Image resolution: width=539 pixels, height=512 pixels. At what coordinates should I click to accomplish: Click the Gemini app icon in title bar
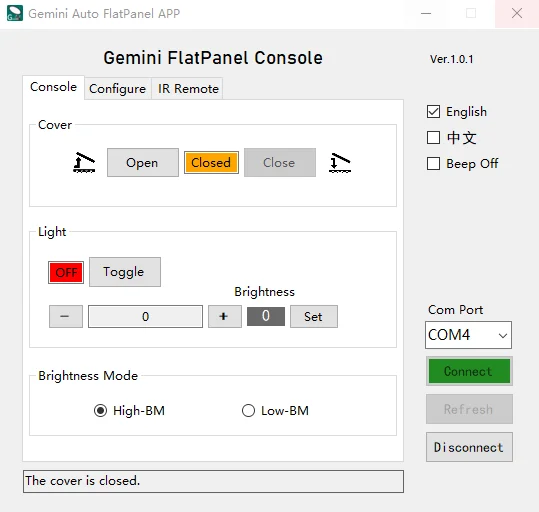(15, 13)
